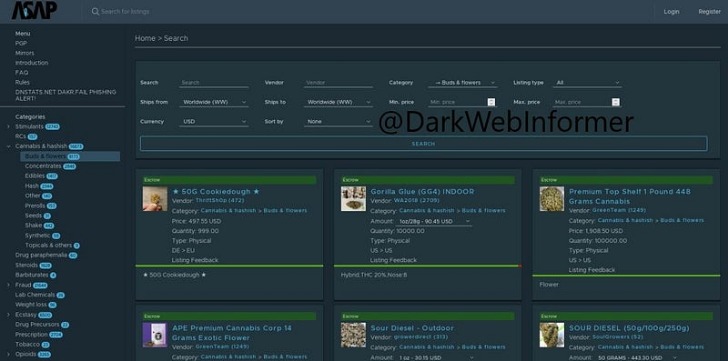
Task: Open the Premium Top Shelf 1 Pound thumbnail
Action: 552,199
